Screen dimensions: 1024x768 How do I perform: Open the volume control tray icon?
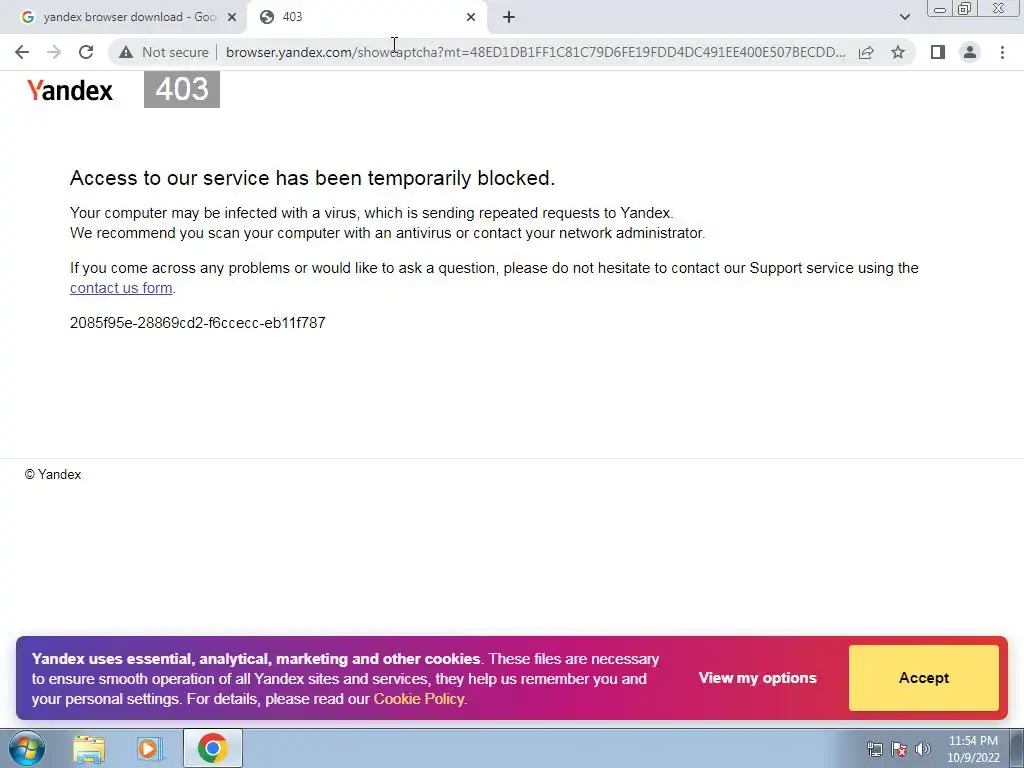(923, 749)
